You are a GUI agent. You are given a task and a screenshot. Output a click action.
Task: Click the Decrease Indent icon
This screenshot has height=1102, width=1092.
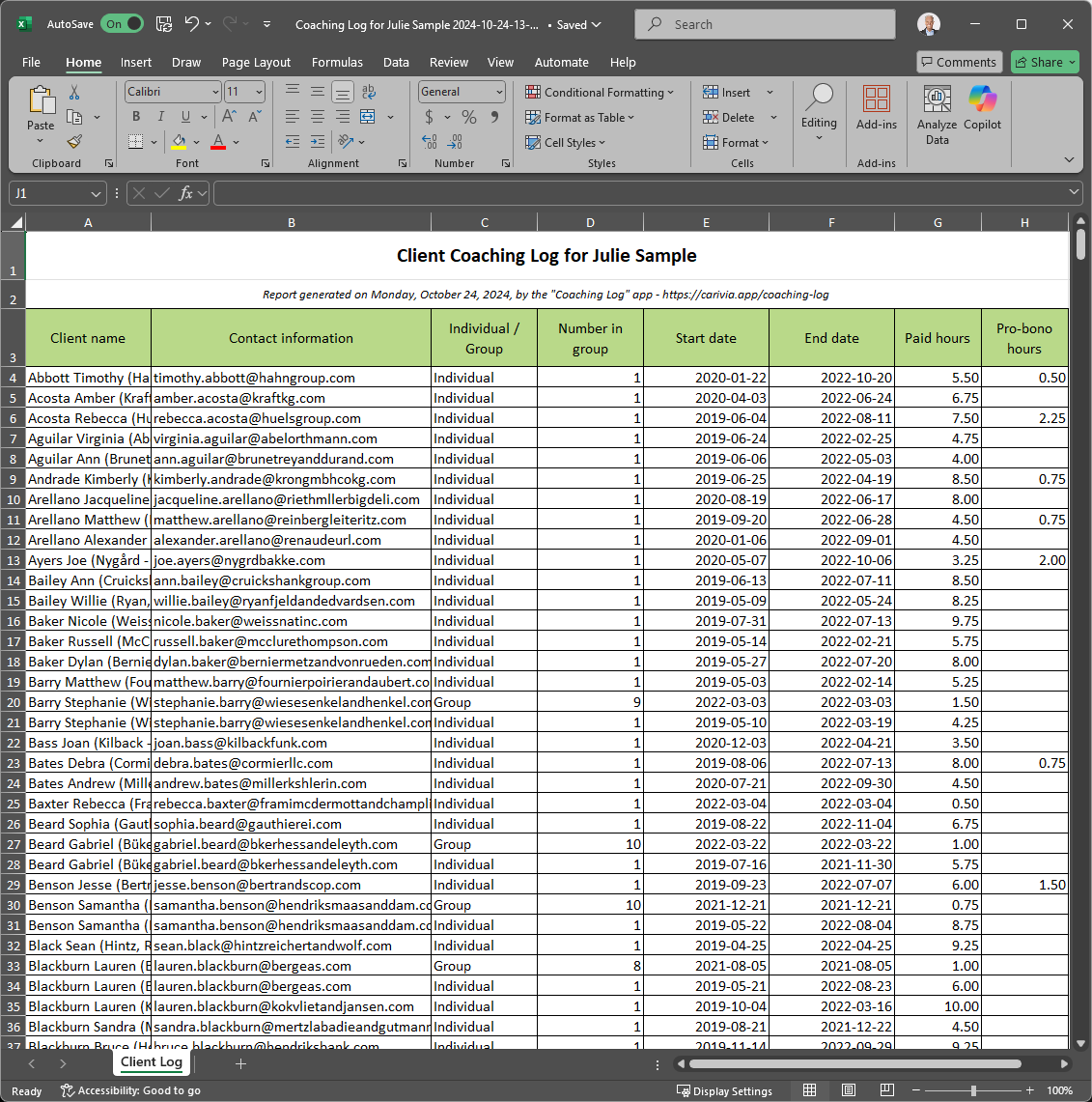click(293, 142)
